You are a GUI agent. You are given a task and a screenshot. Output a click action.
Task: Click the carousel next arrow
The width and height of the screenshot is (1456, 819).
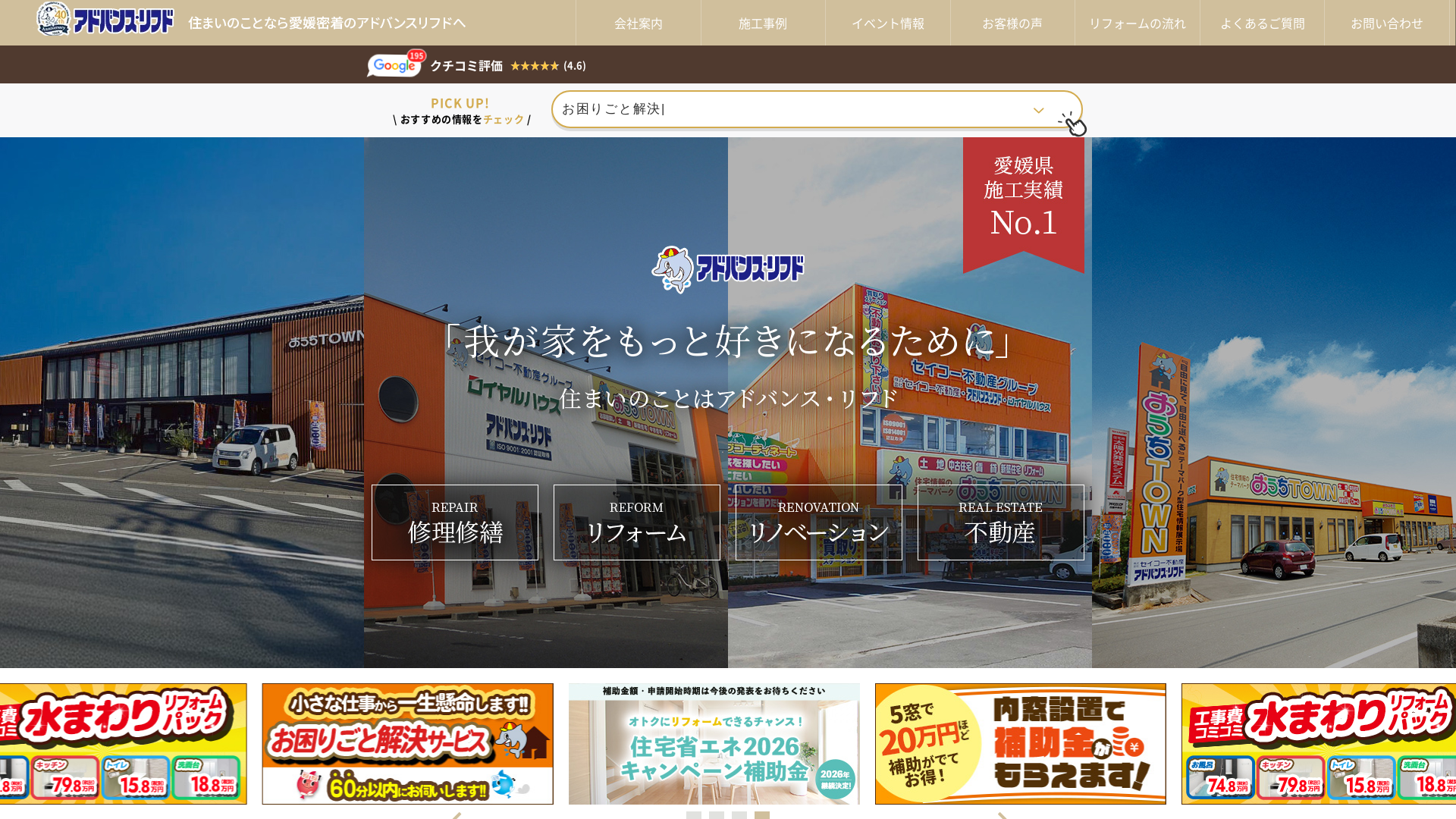pyautogui.click(x=1001, y=817)
